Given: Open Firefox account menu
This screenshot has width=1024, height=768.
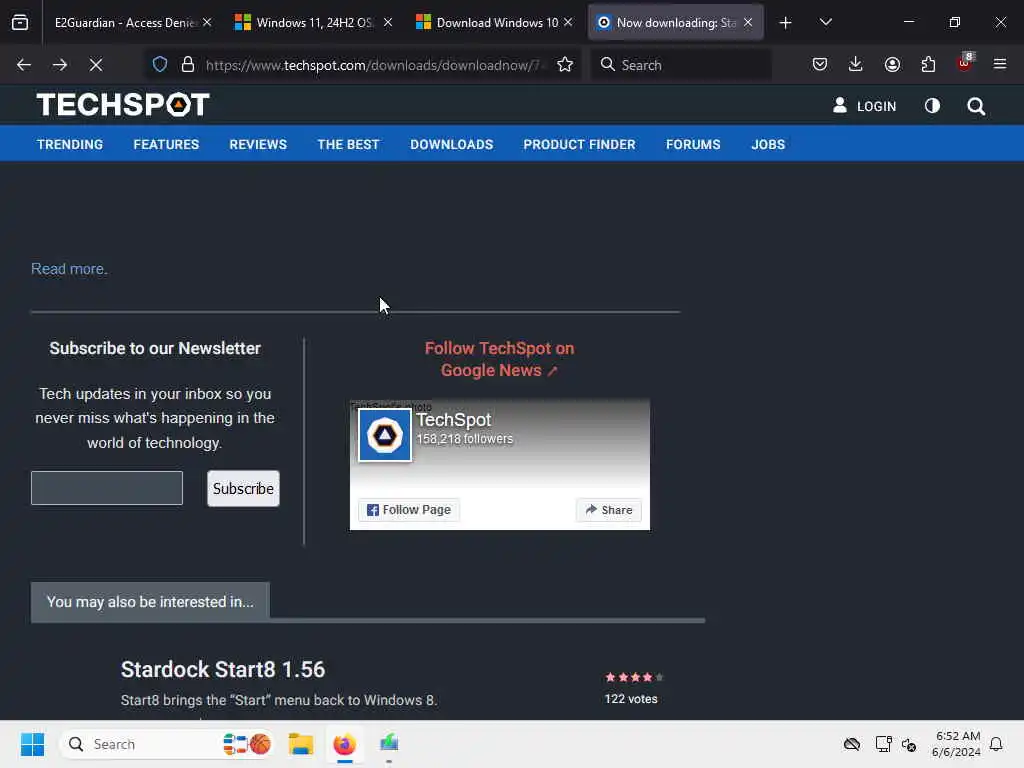Looking at the screenshot, I should coord(892,64).
